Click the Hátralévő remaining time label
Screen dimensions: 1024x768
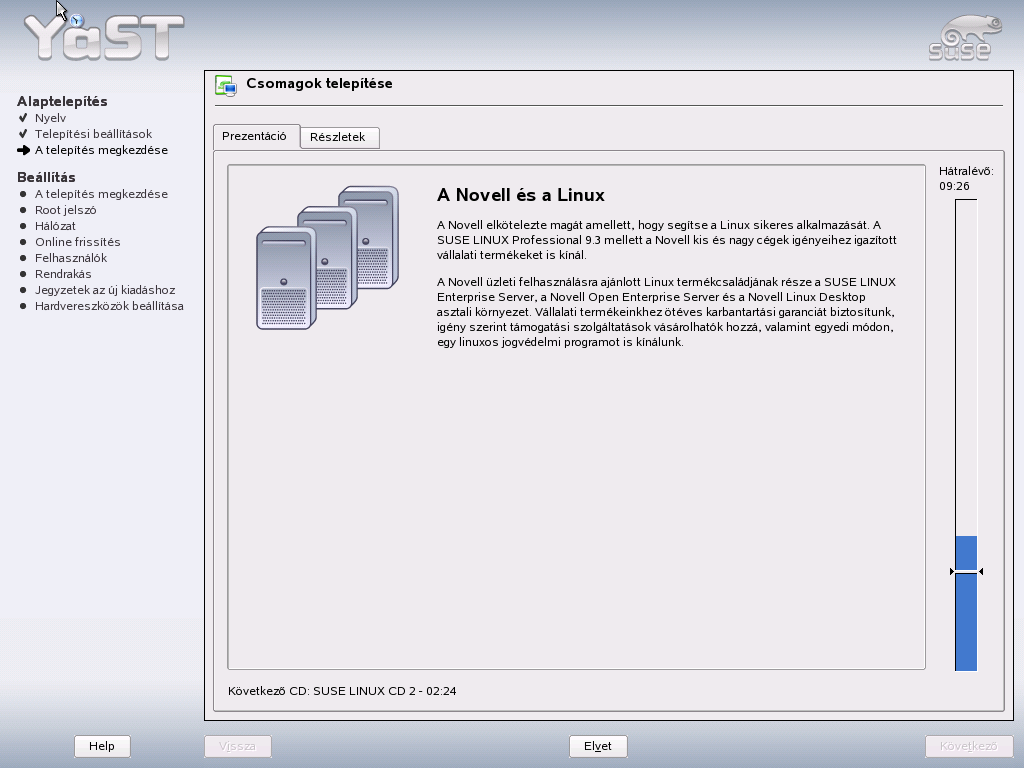point(966,171)
